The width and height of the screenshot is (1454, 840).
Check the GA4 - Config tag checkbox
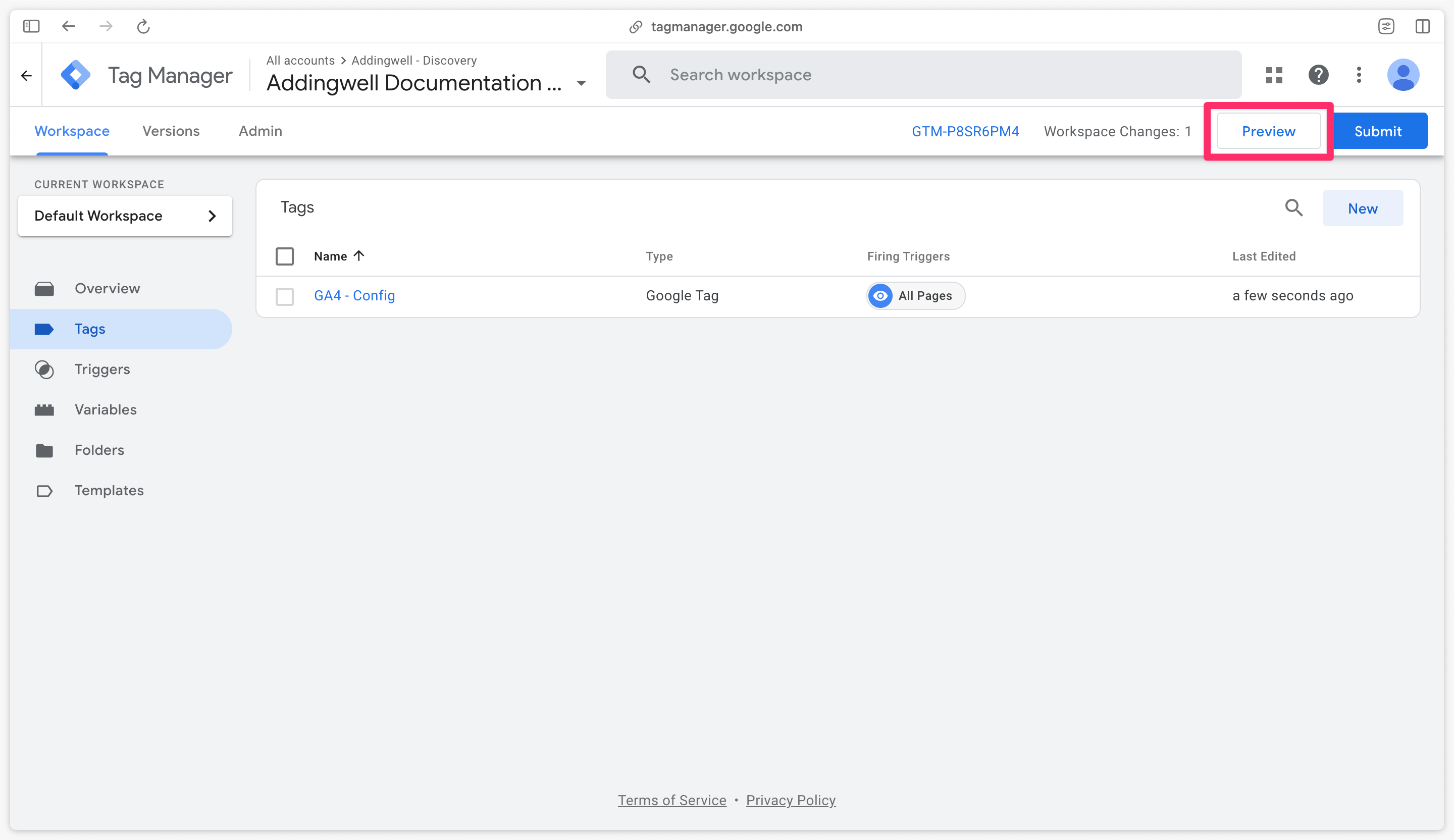tap(285, 295)
